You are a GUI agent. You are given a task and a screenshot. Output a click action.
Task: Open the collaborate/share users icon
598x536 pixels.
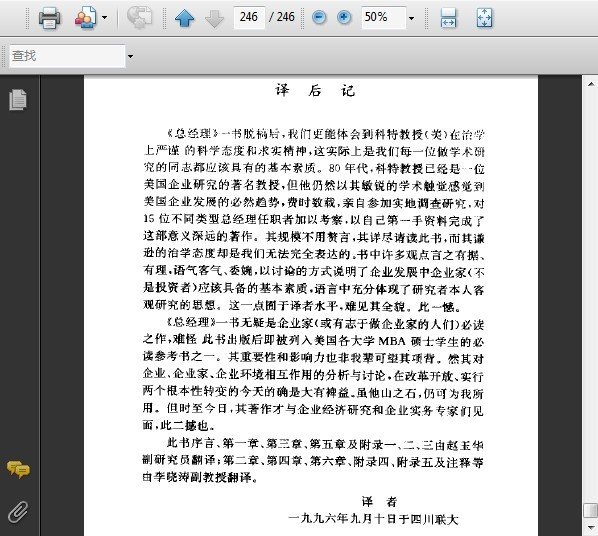pos(85,18)
